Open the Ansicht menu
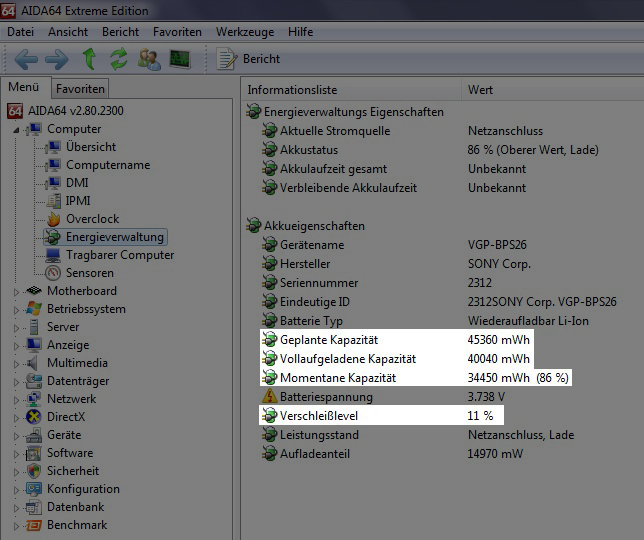644x540 pixels. (68, 32)
